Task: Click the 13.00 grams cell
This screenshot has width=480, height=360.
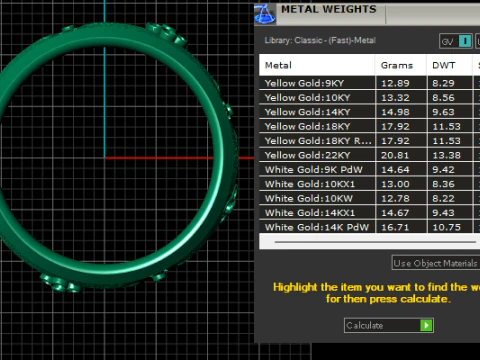Action: tap(401, 184)
